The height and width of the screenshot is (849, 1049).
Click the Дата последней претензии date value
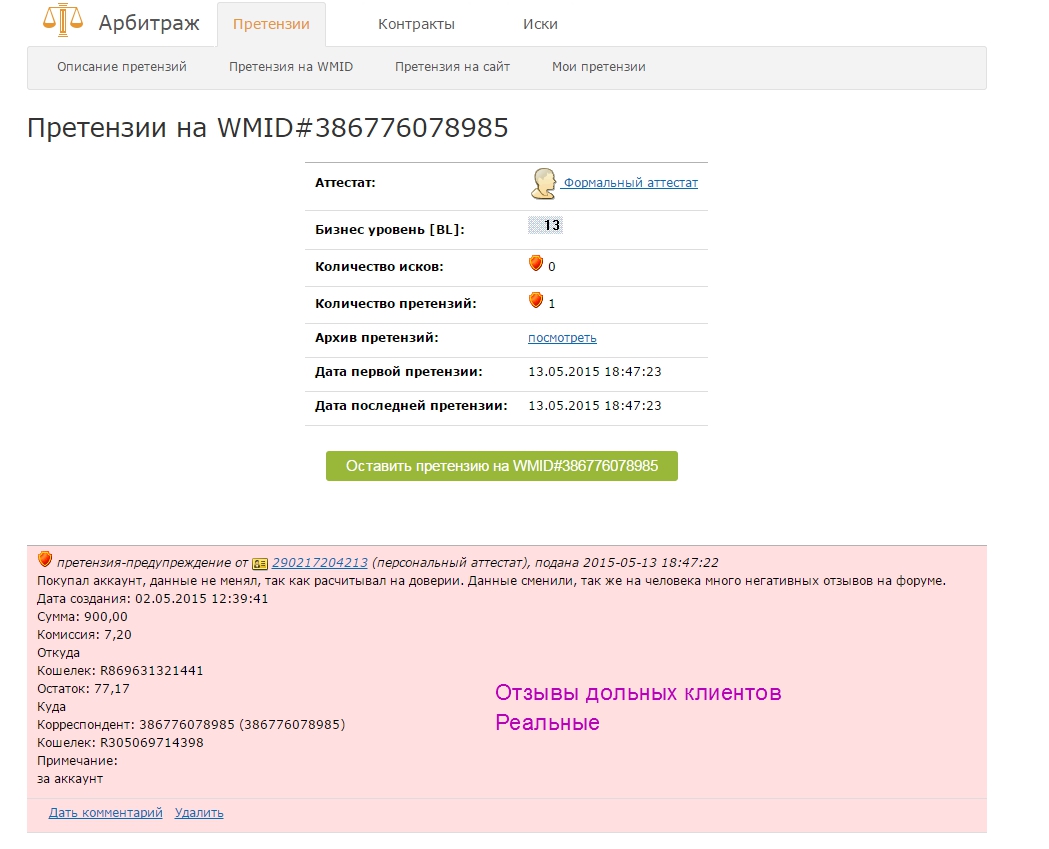(595, 405)
